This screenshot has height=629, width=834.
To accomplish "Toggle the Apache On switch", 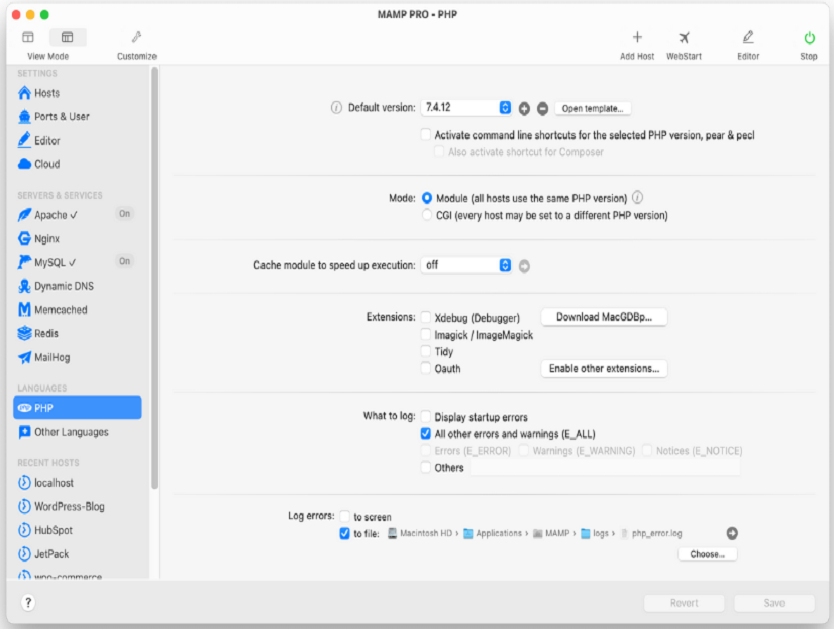I will point(124,214).
